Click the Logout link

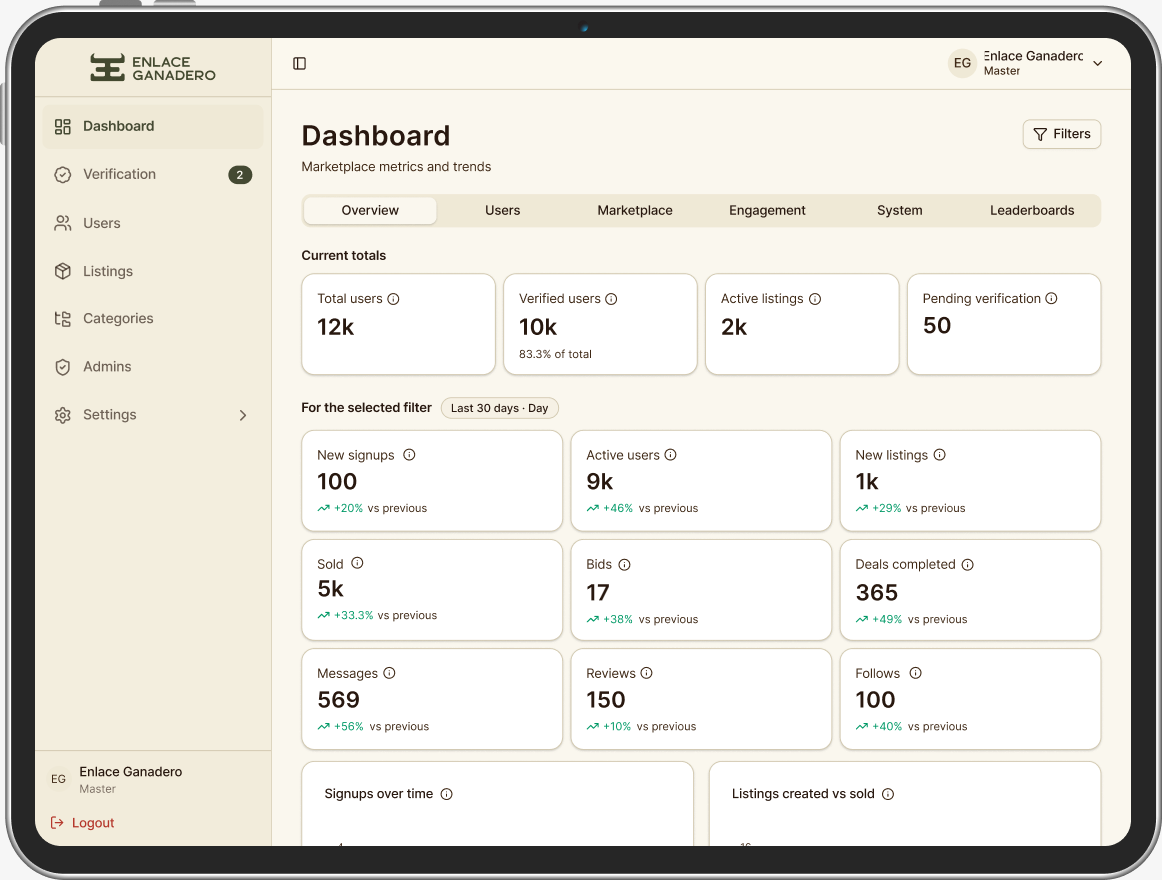point(82,823)
